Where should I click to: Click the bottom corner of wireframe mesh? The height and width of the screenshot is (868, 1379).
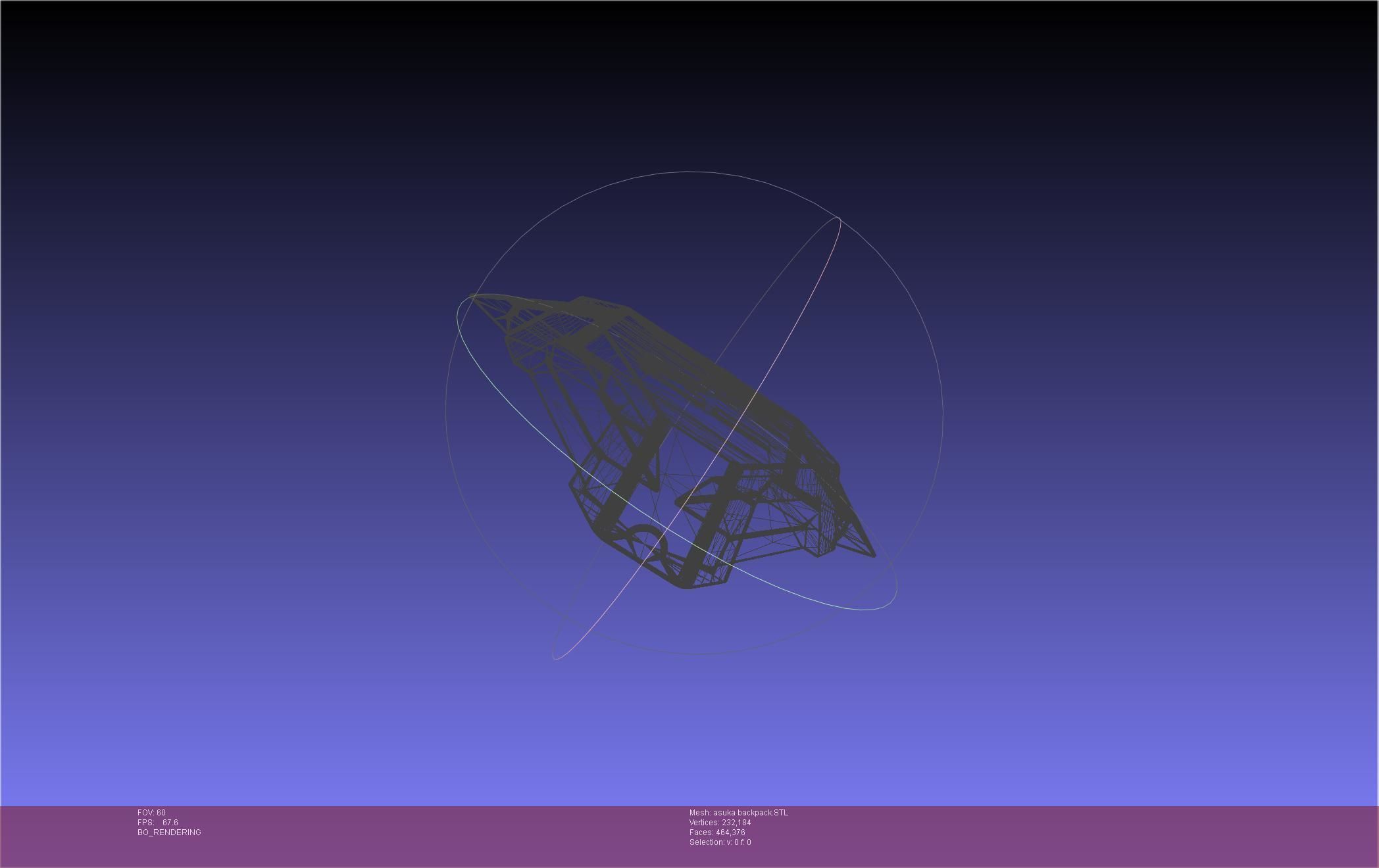688,587
